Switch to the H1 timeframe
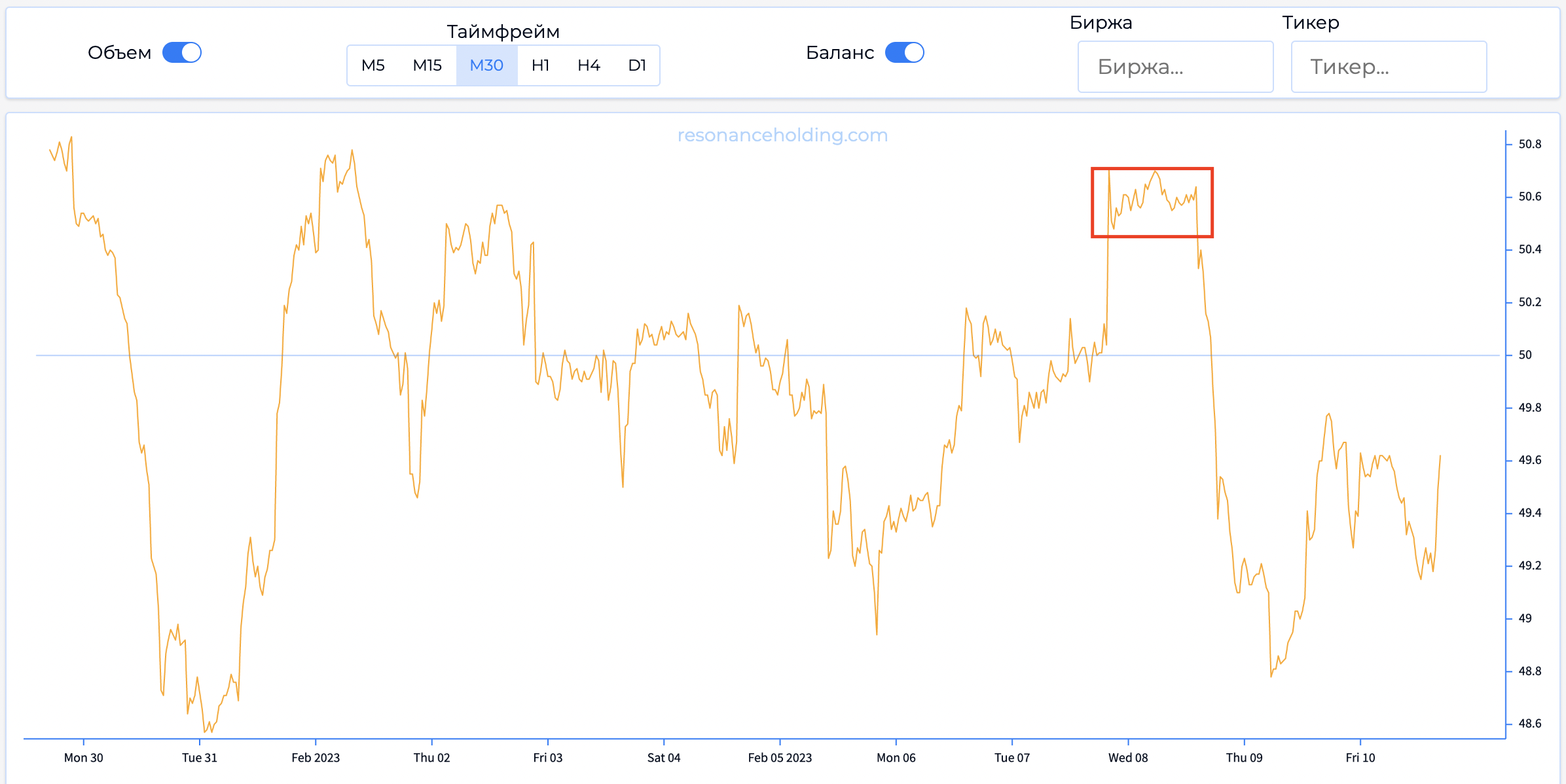Screen dimensions: 1566x784 (x=540, y=65)
